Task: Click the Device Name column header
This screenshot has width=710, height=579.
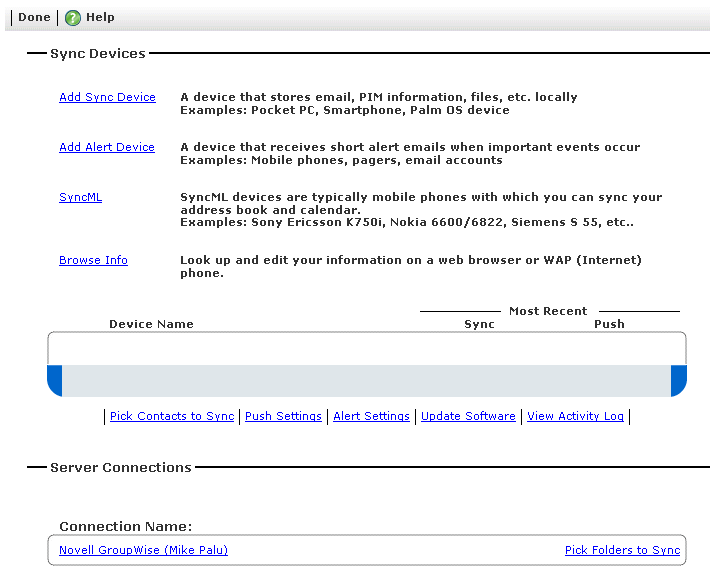Action: coord(151,324)
